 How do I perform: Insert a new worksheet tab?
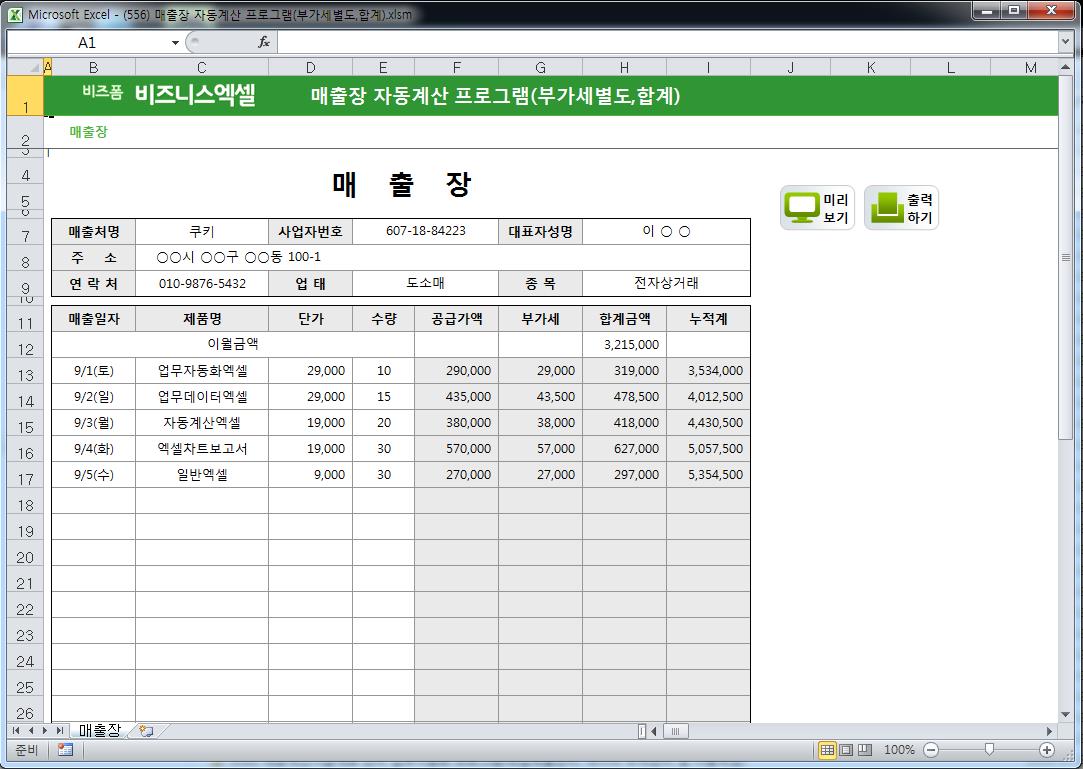pos(147,731)
